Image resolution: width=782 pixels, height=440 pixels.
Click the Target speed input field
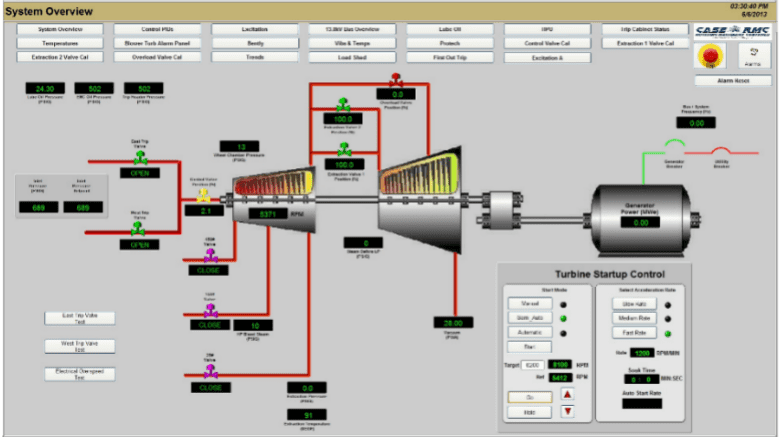click(x=531, y=366)
